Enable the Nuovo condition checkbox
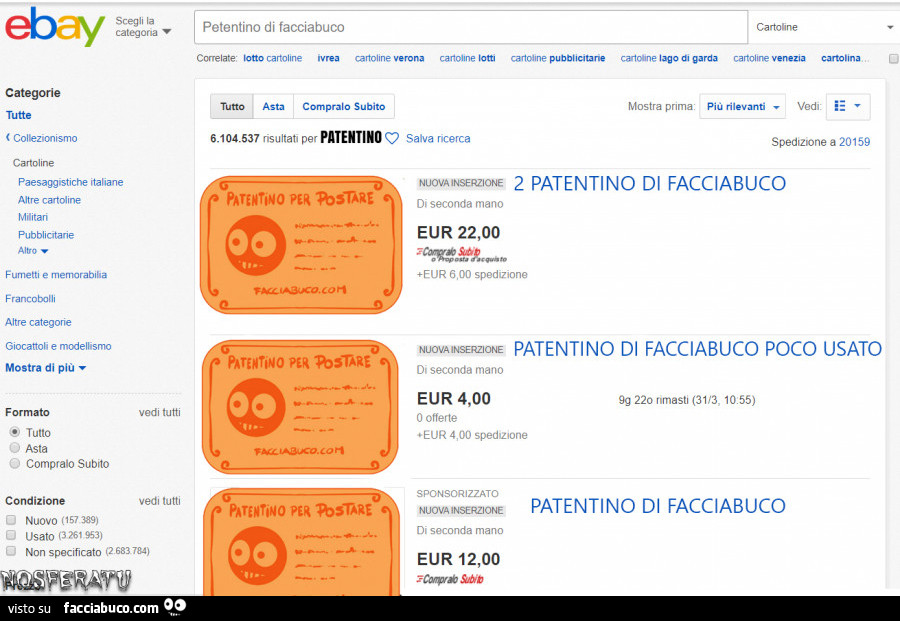This screenshot has height=621, width=900. [x=11, y=520]
